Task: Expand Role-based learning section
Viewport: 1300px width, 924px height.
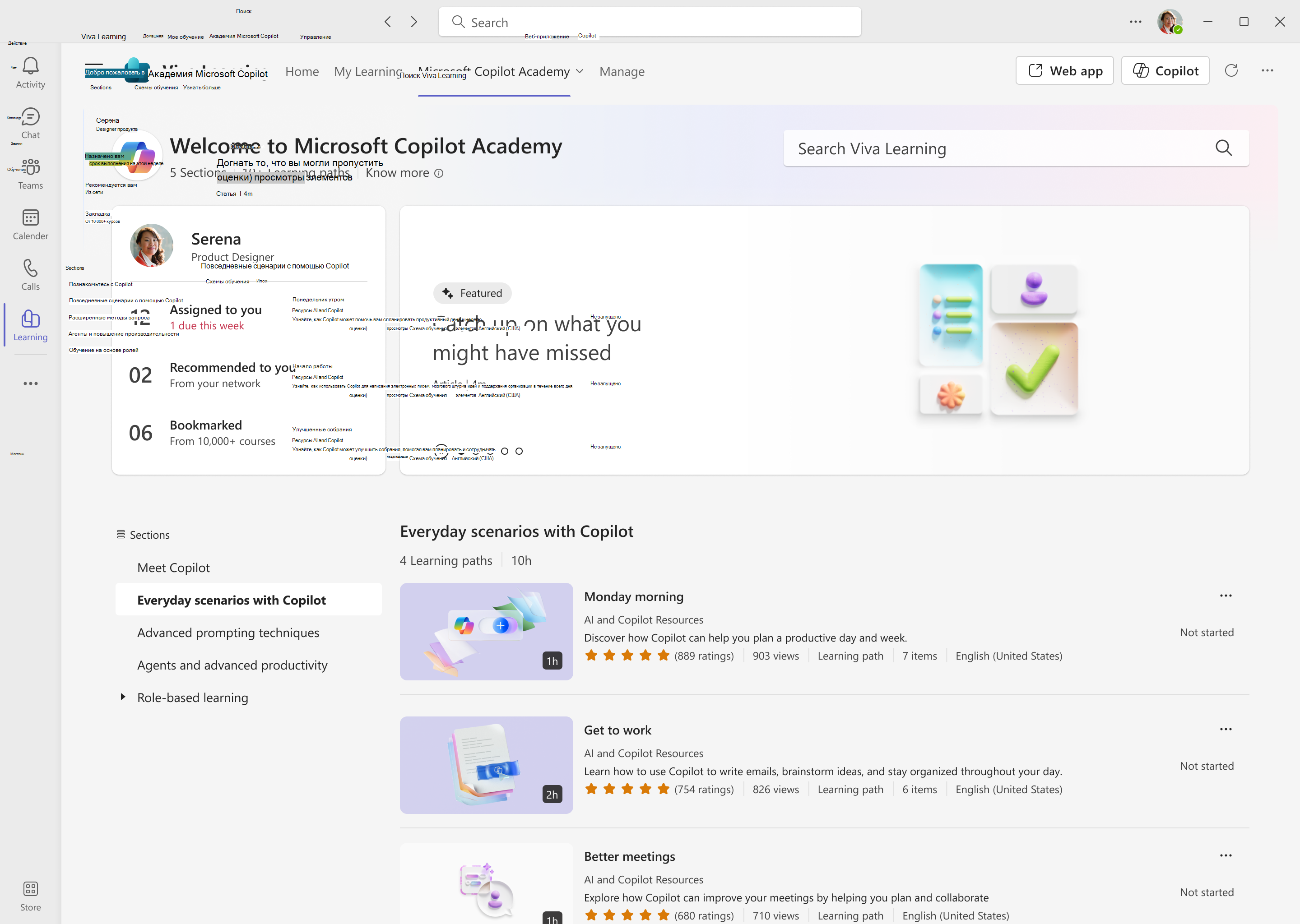Action: (x=122, y=697)
